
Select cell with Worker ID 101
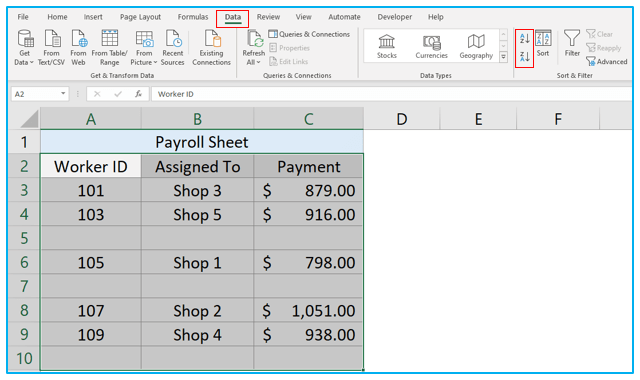click(91, 191)
